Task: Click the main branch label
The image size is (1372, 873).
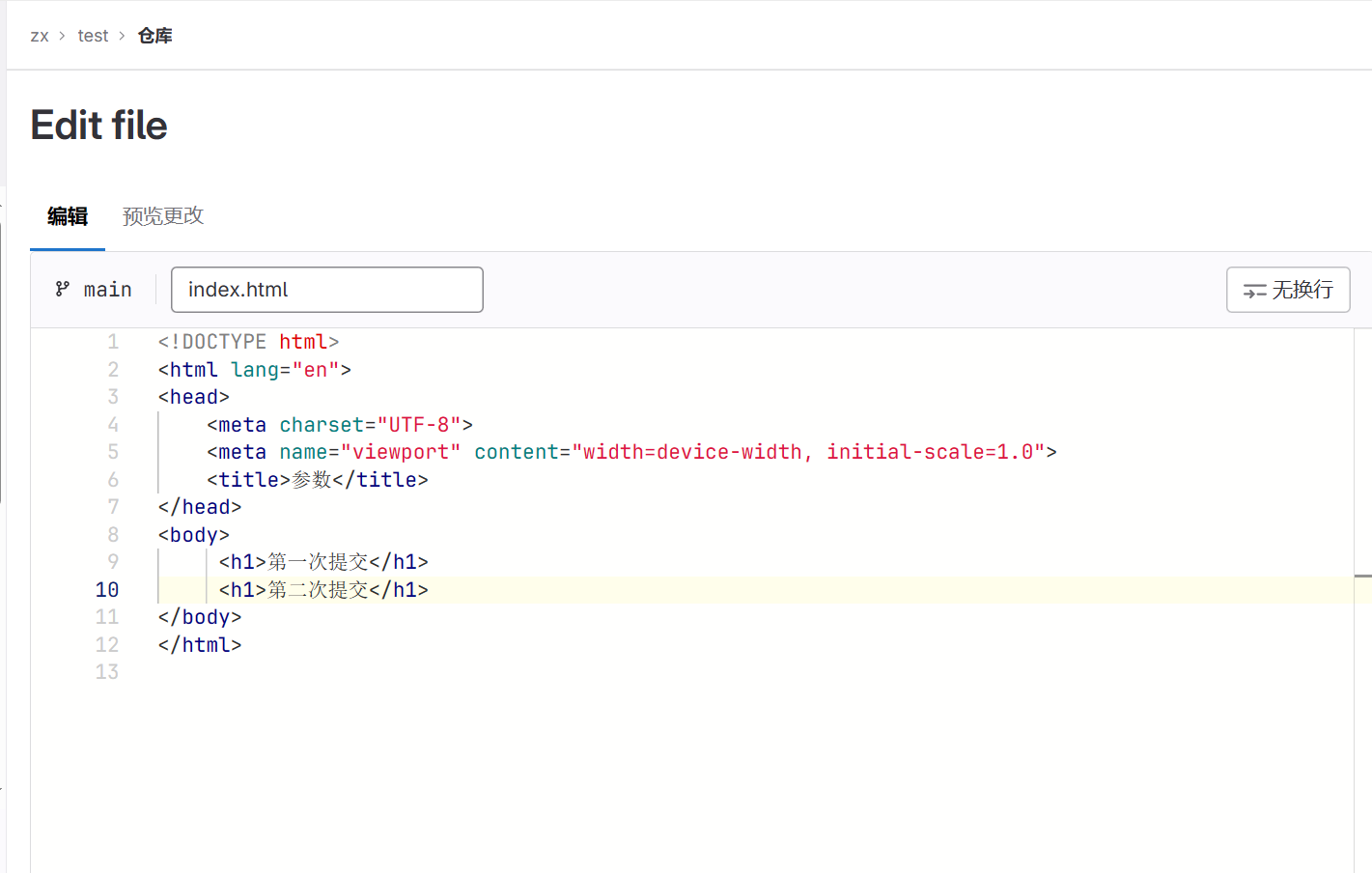Action: pyautogui.click(x=107, y=290)
